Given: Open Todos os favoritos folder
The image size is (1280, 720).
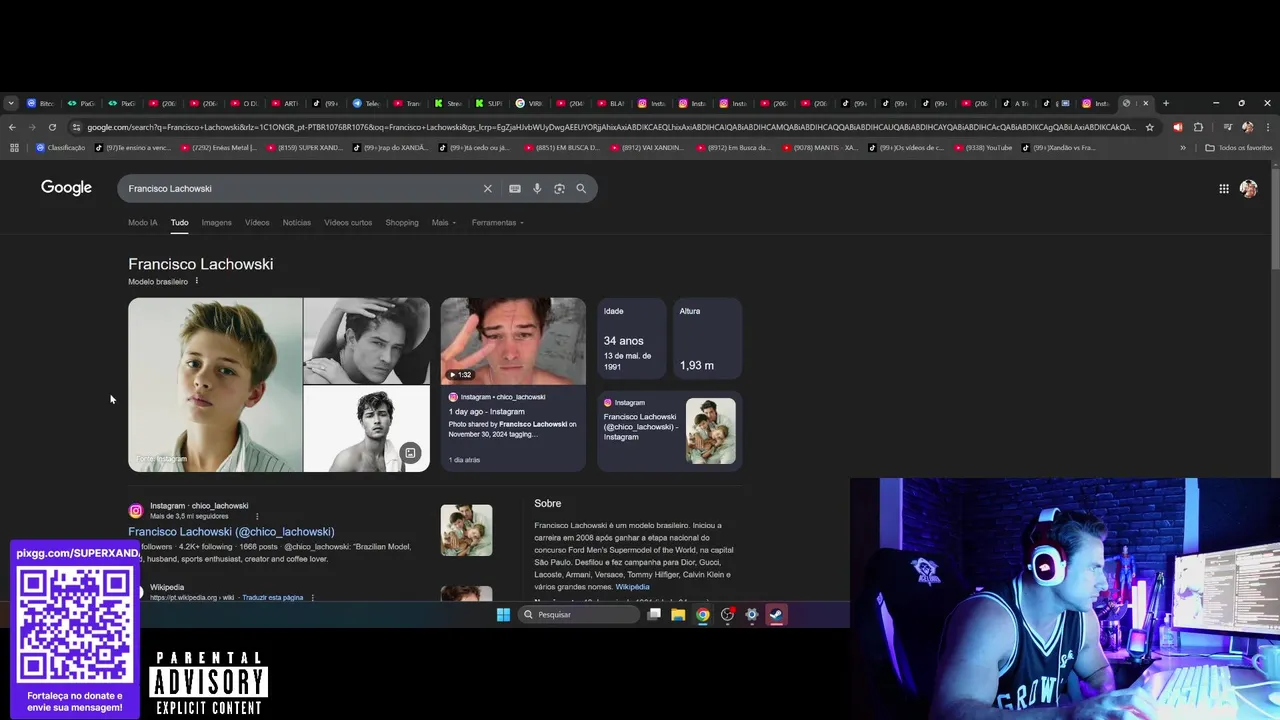Looking at the screenshot, I should 1239,147.
